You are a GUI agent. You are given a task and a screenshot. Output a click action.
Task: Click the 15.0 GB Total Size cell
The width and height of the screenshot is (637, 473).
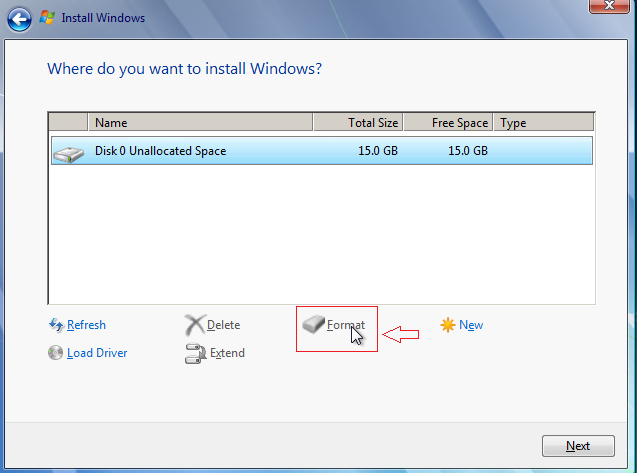tap(378, 151)
